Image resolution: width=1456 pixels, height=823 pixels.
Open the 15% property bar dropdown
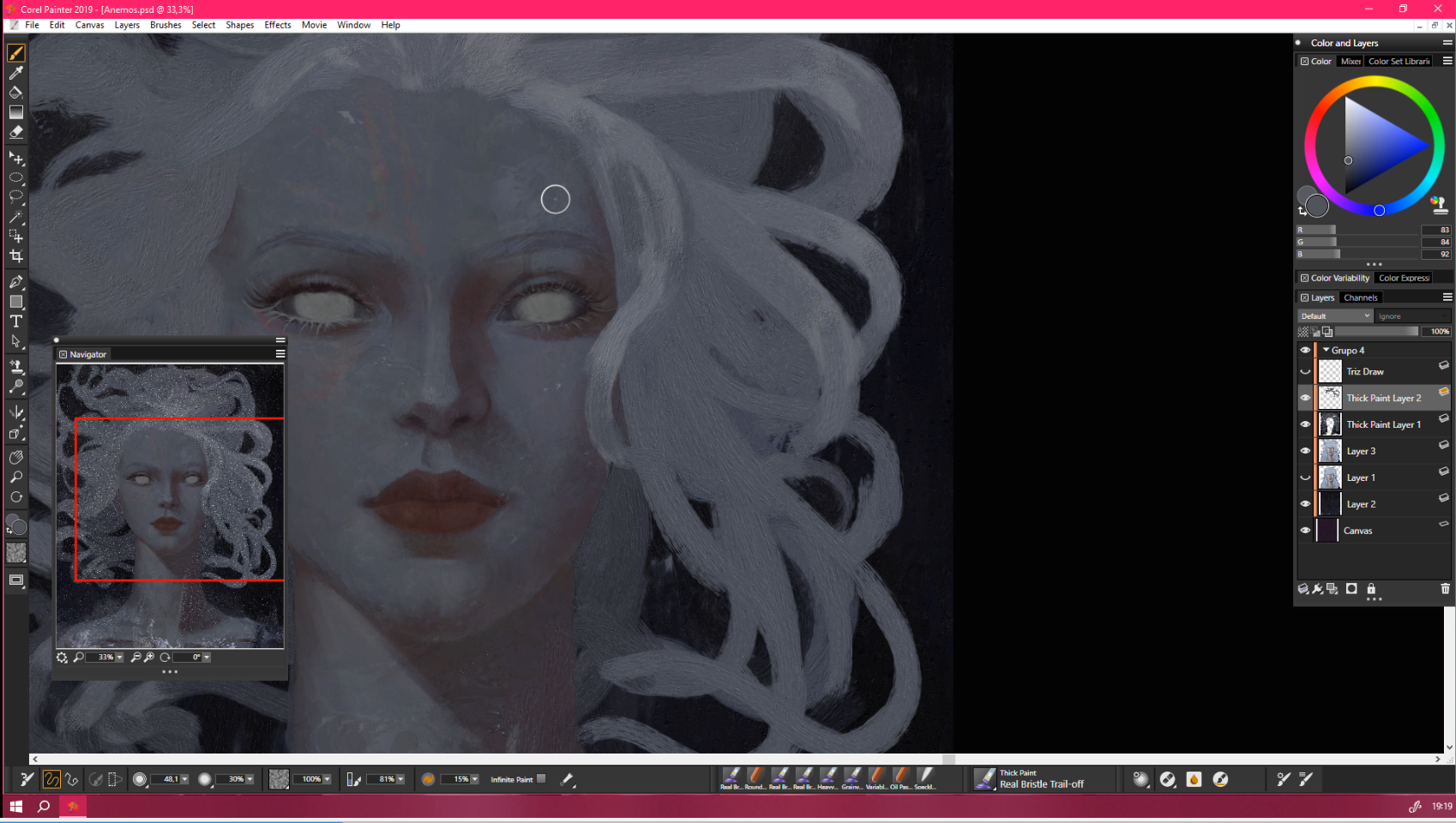474,779
